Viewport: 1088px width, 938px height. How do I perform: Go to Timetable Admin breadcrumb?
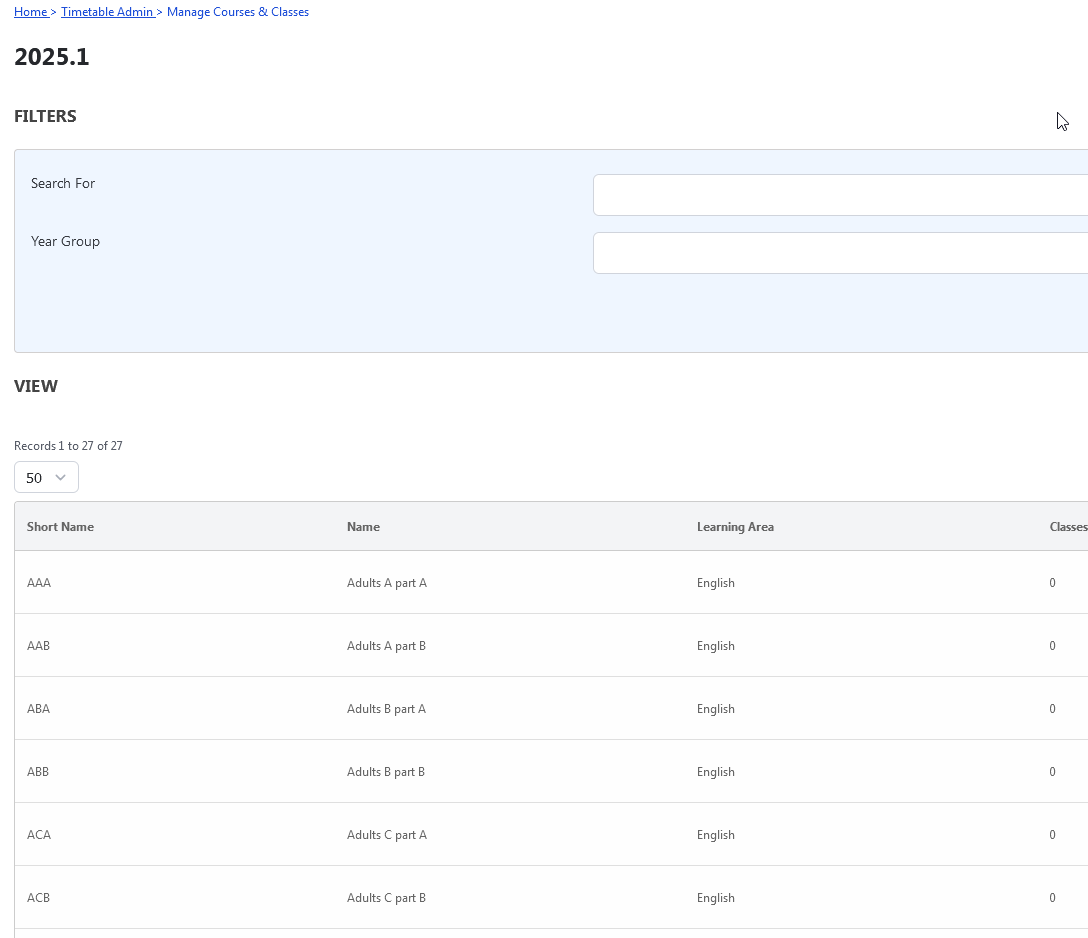click(107, 12)
